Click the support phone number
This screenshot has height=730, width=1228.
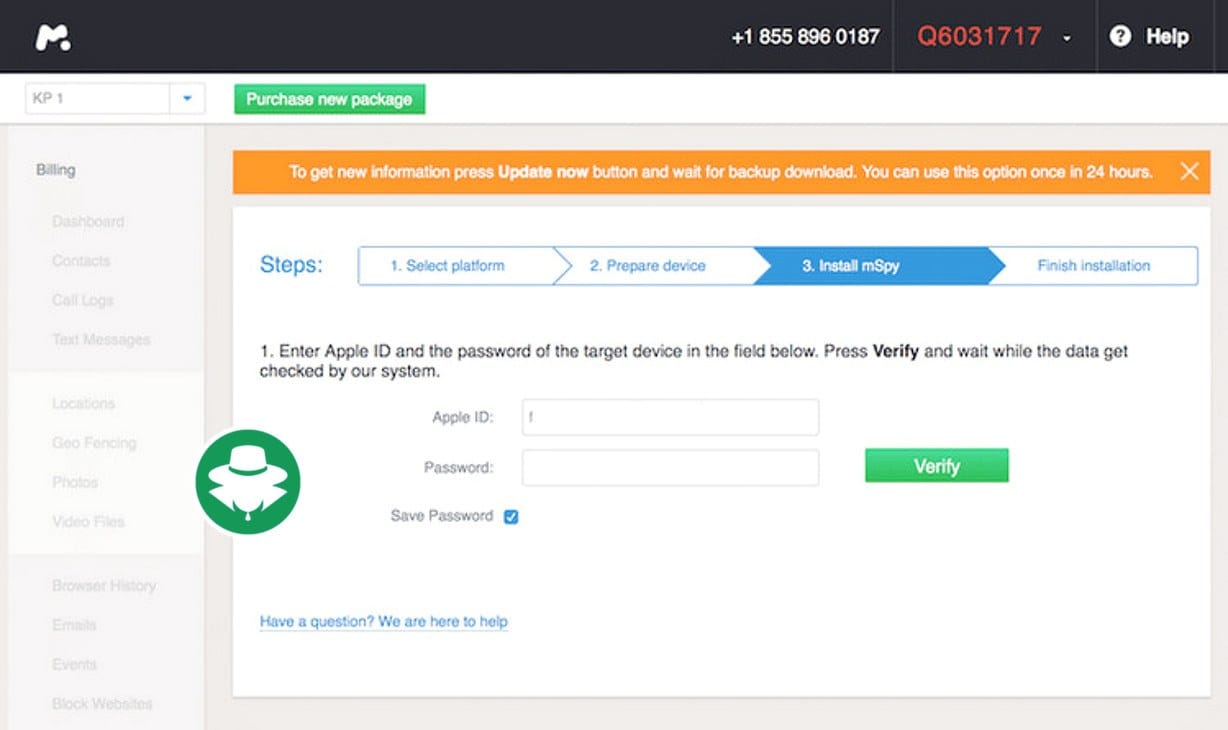tap(805, 37)
